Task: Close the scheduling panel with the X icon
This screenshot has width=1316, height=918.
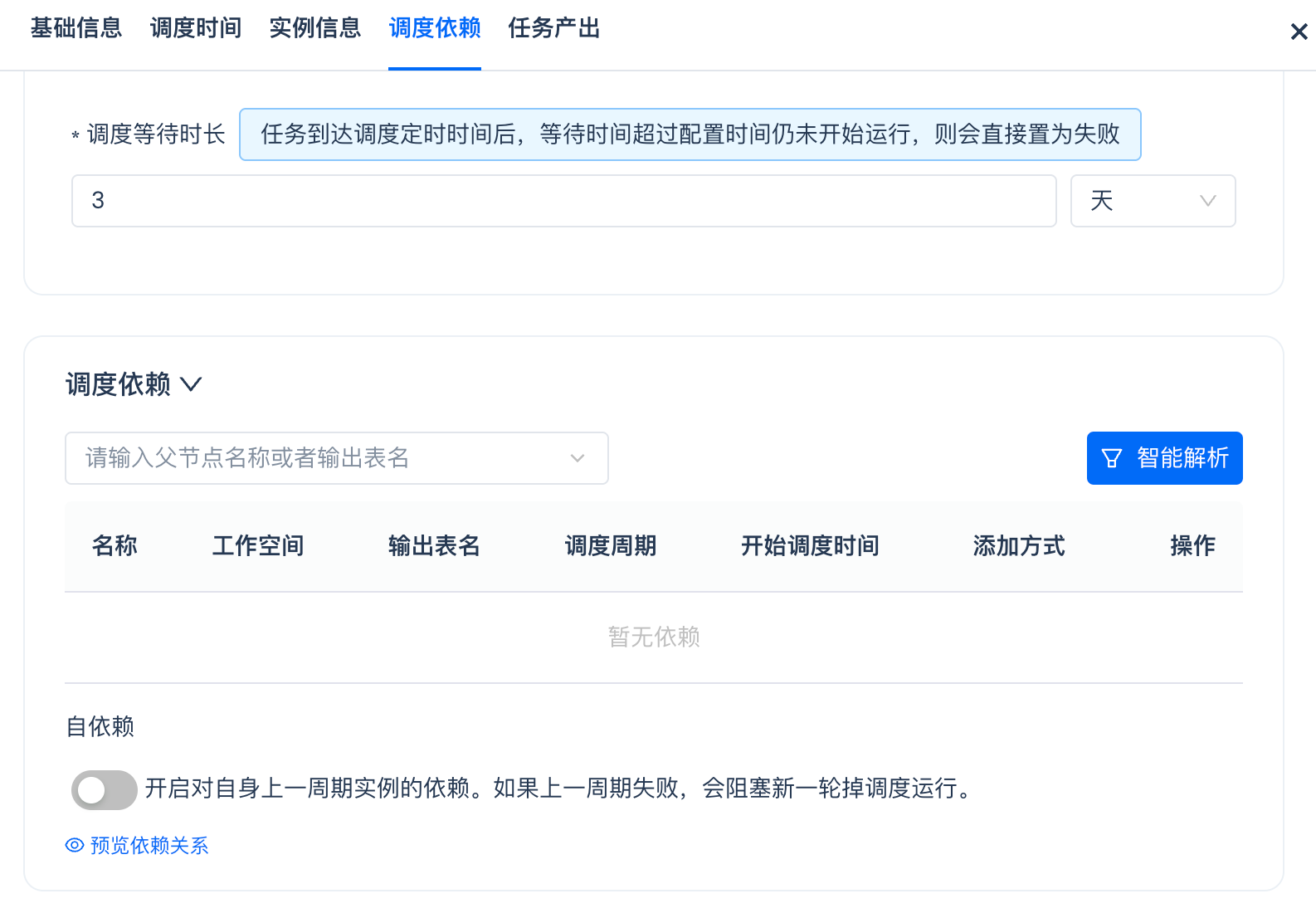Action: click(x=1299, y=32)
